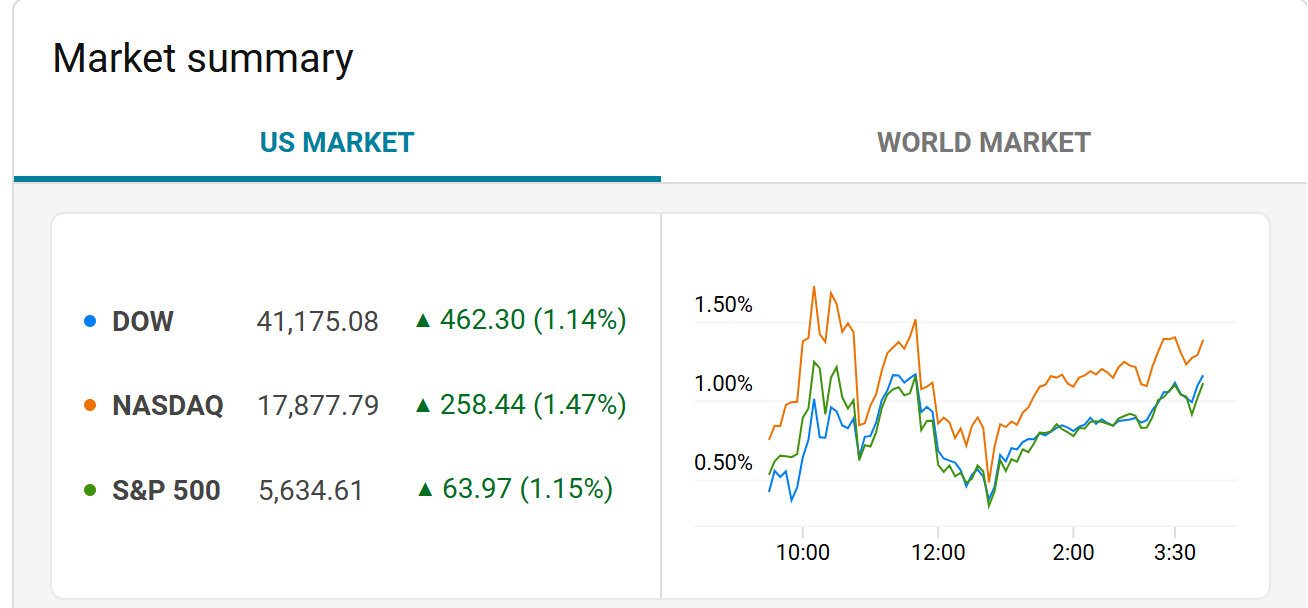Click the Market summary heading
Screen dimensions: 1308x608
(x=203, y=58)
